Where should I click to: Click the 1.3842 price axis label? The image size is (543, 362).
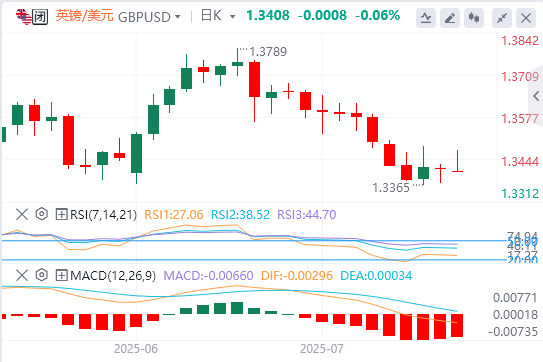(x=520, y=41)
